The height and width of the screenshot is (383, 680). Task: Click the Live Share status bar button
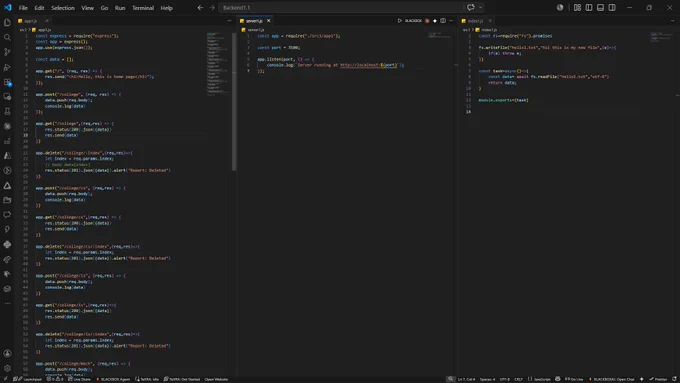(x=79, y=379)
